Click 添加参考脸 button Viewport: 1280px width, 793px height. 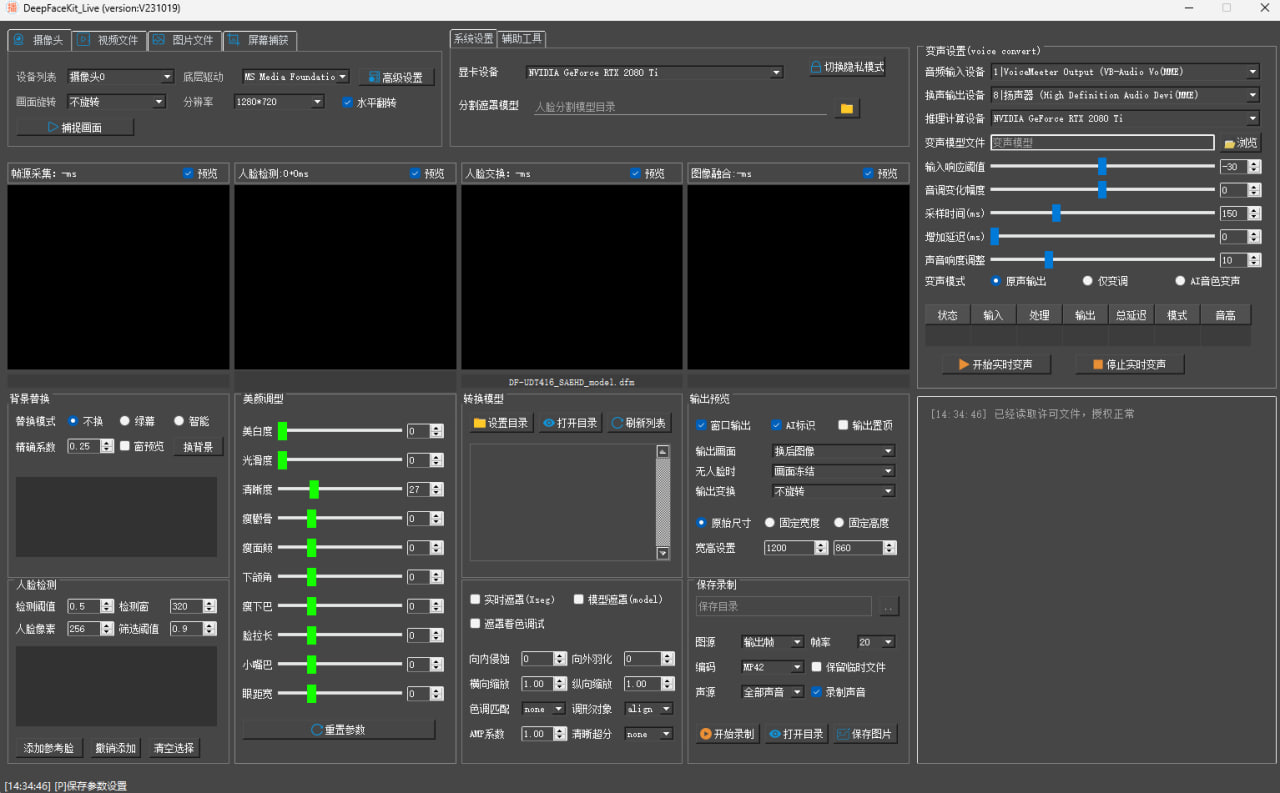click(x=49, y=748)
